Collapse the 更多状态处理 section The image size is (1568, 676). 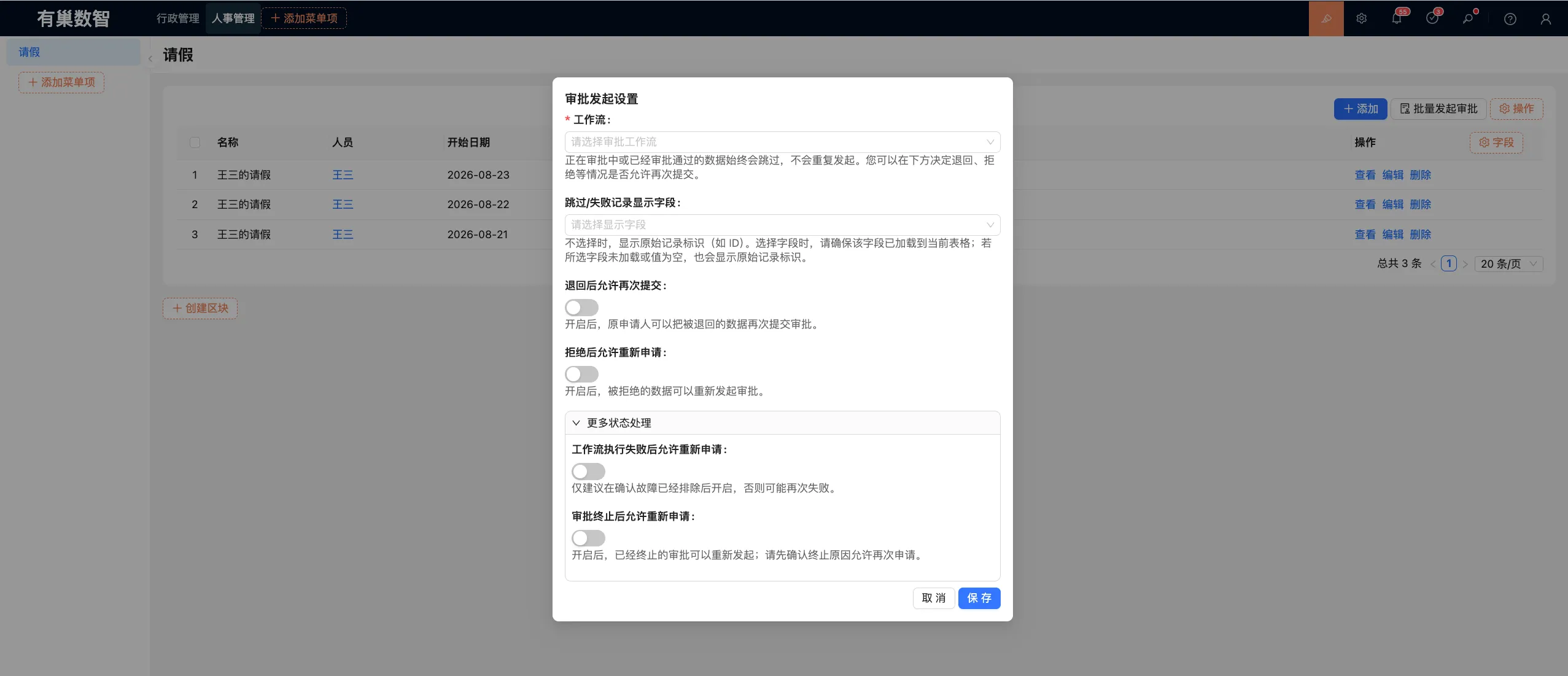pos(782,423)
